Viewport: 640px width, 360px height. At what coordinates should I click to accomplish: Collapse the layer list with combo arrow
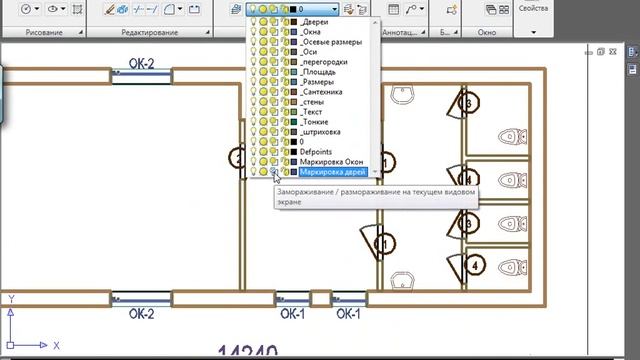[334, 9]
